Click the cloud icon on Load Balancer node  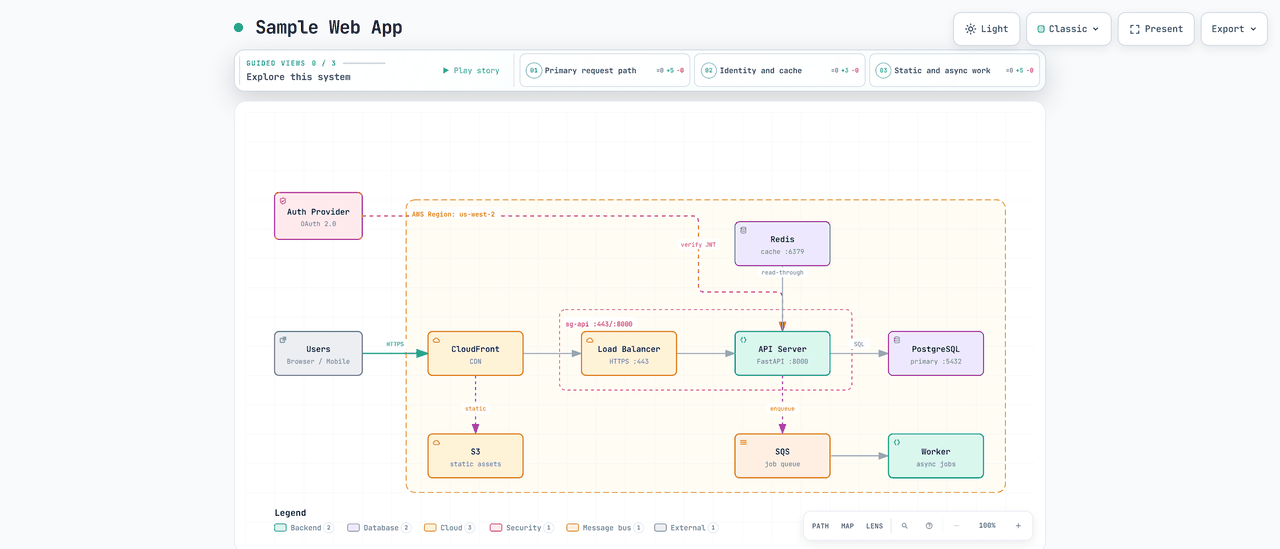pyautogui.click(x=590, y=340)
